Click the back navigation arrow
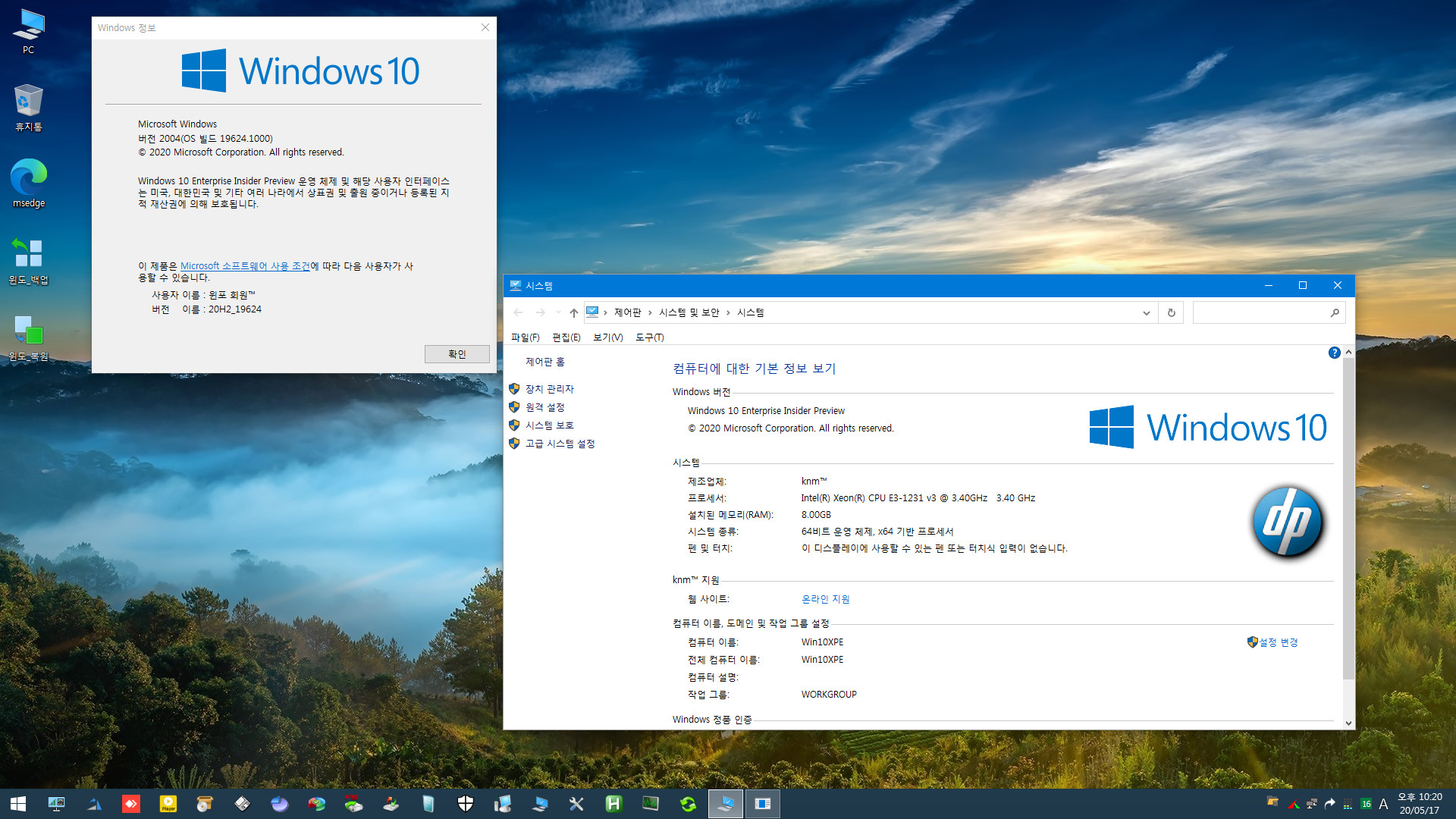 tap(519, 312)
